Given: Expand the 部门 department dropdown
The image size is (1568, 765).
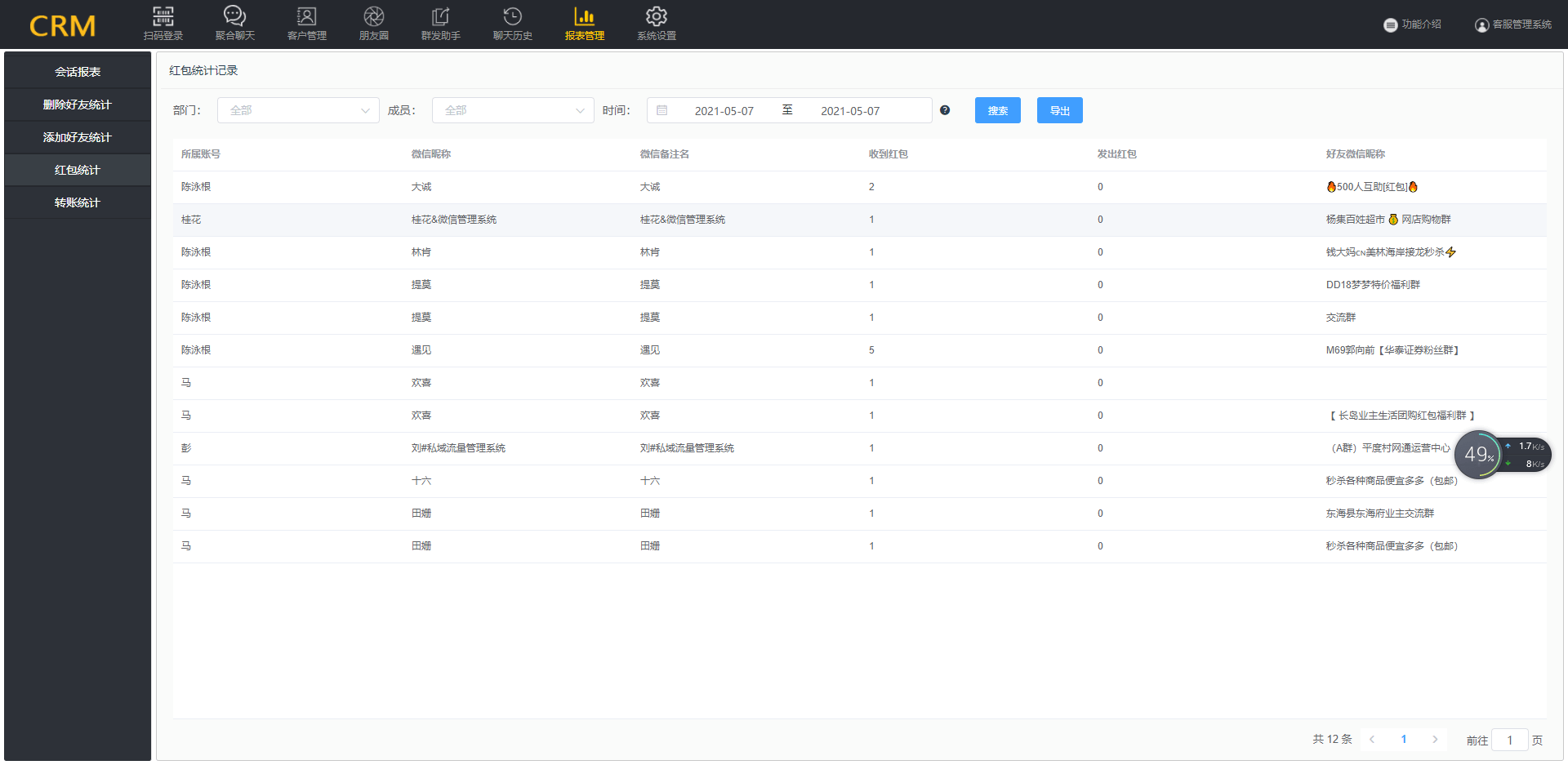Looking at the screenshot, I should [x=298, y=110].
